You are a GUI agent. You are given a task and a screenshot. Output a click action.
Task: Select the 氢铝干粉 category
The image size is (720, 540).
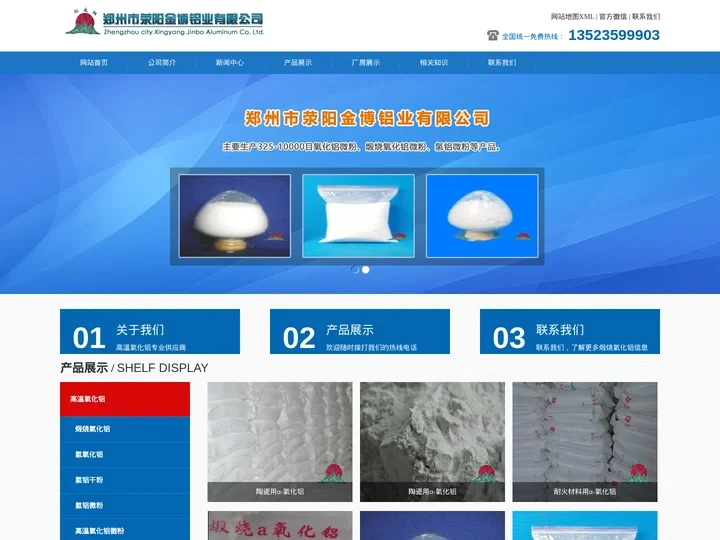click(125, 480)
